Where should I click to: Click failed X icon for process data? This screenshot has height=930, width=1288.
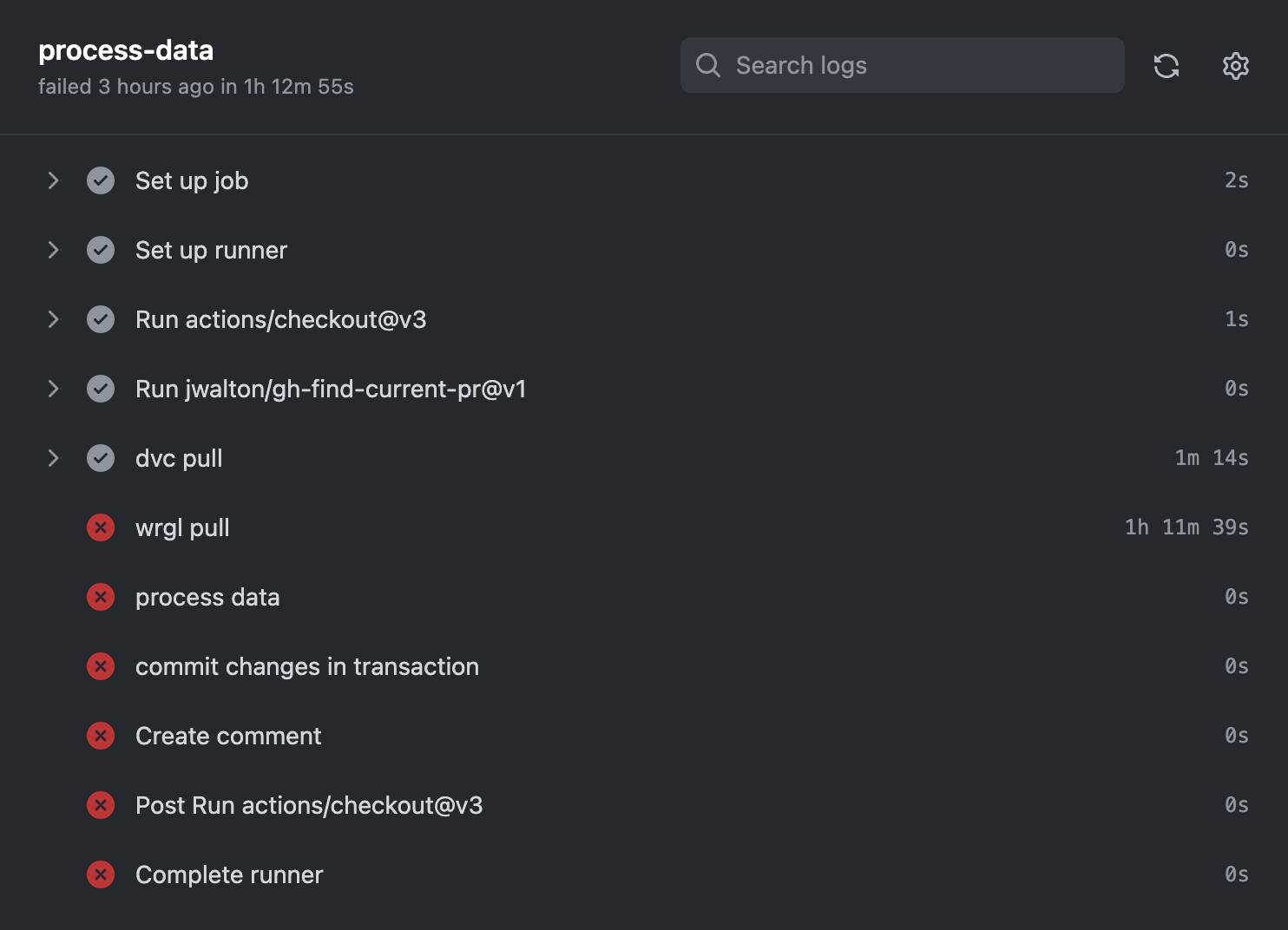pos(101,597)
